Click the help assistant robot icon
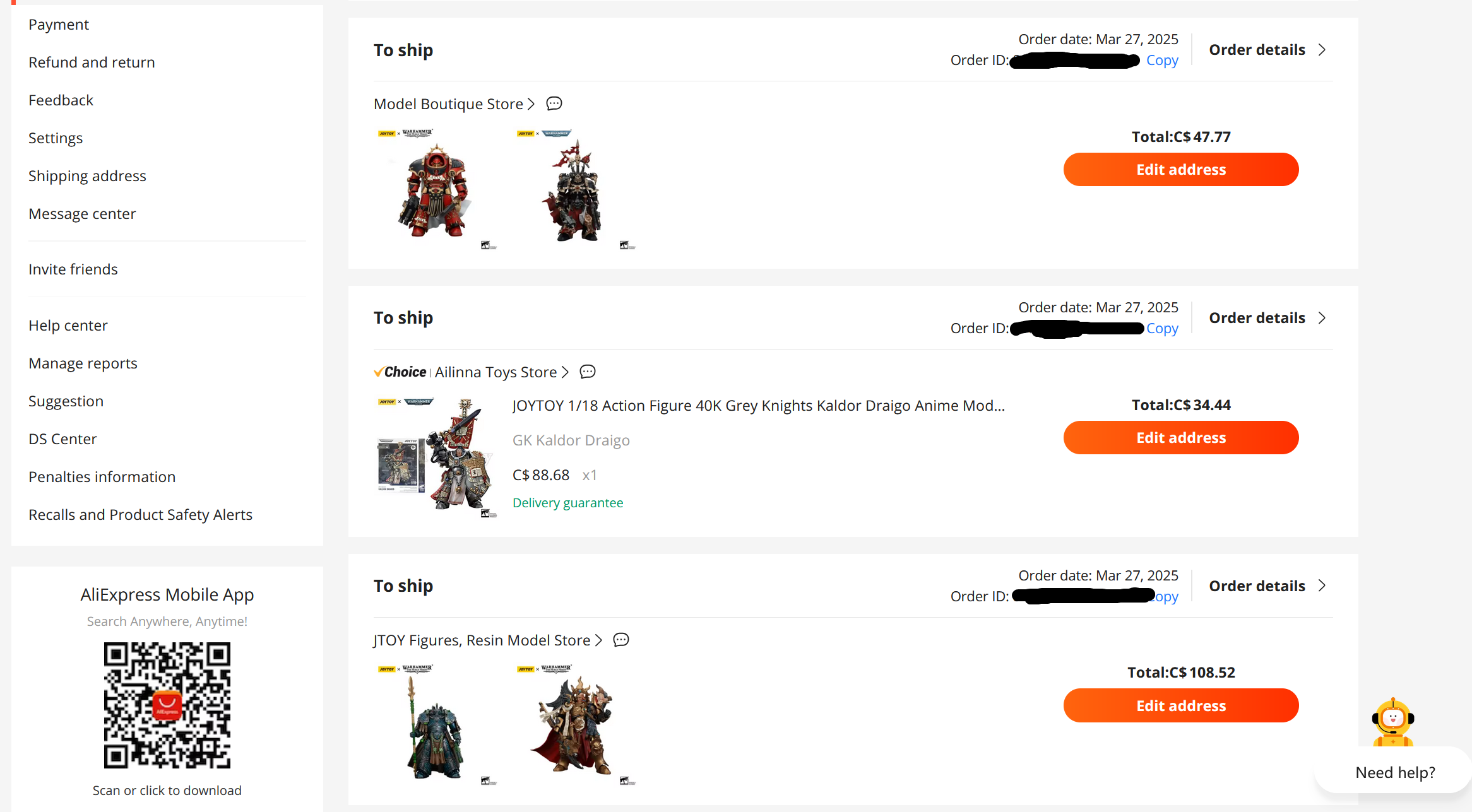Screen dimensions: 1472x812 1392,723
